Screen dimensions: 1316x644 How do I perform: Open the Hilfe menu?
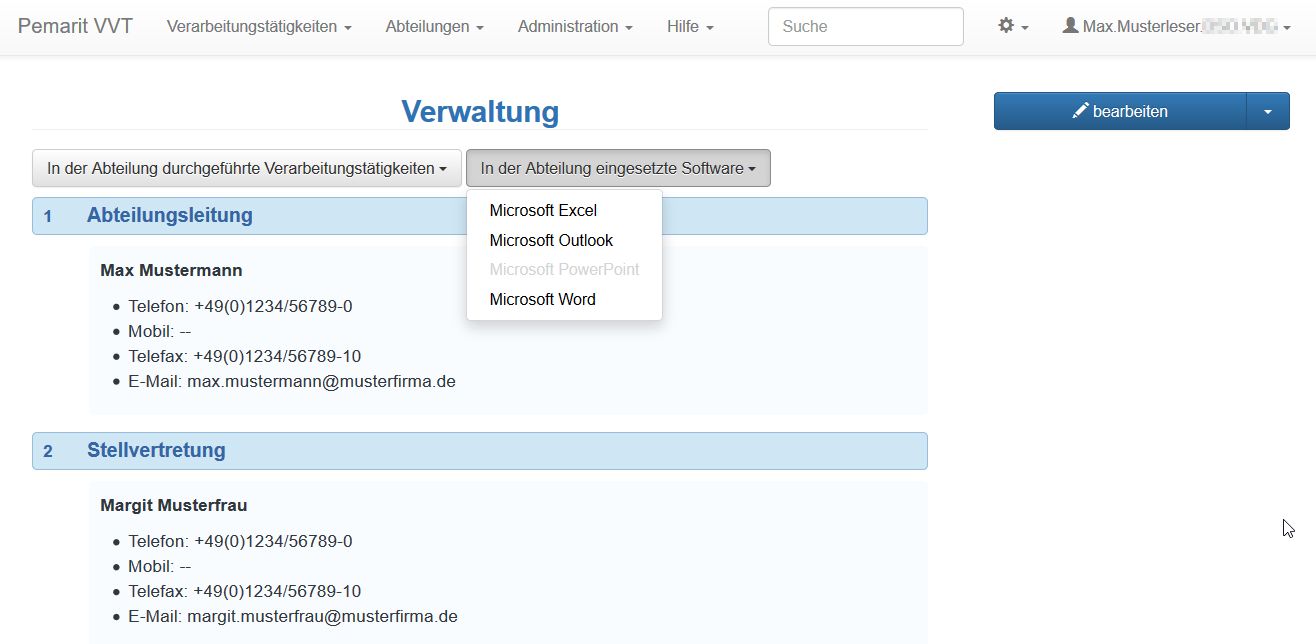[x=690, y=27]
